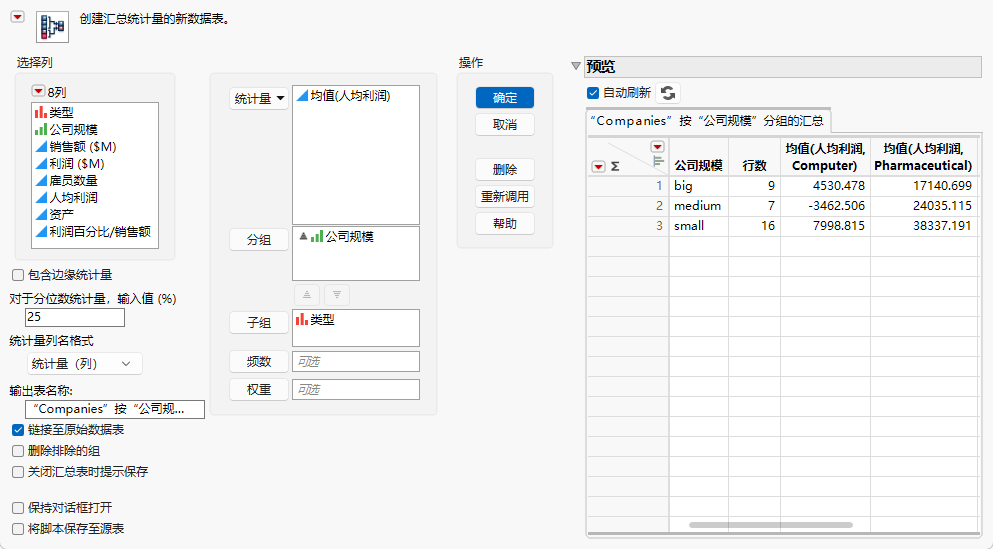
Task: Click the cell 'big' in preview
Action: pos(699,186)
